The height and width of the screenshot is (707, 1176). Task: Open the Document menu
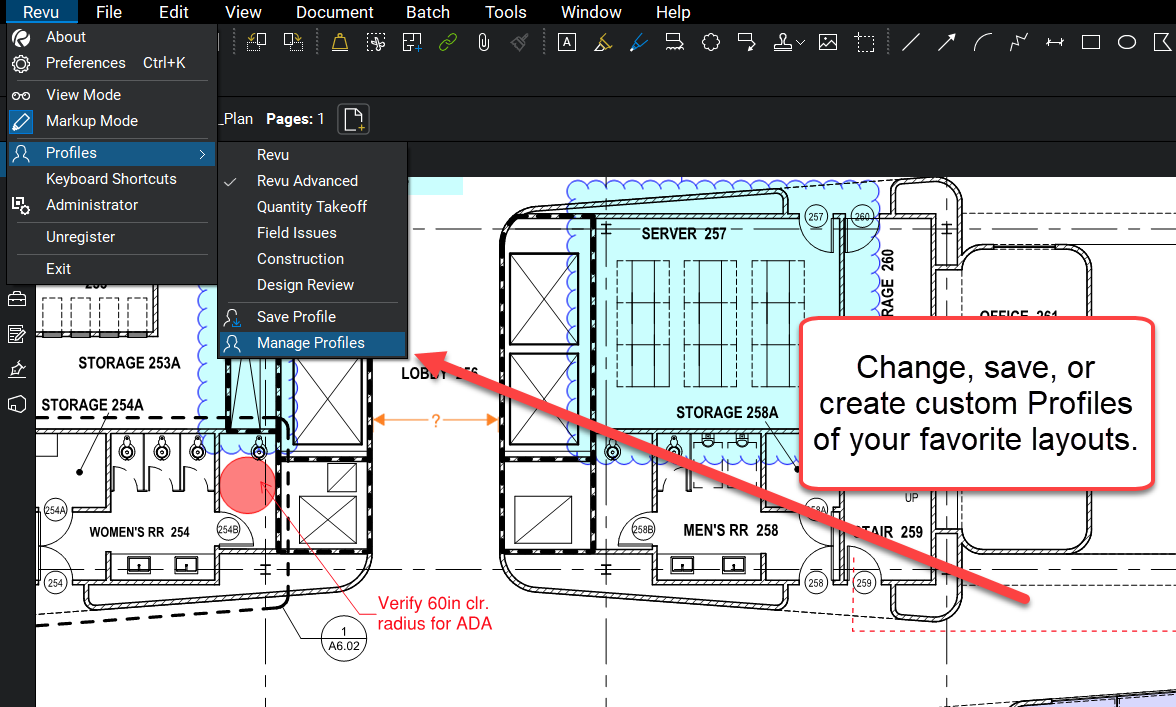335,12
